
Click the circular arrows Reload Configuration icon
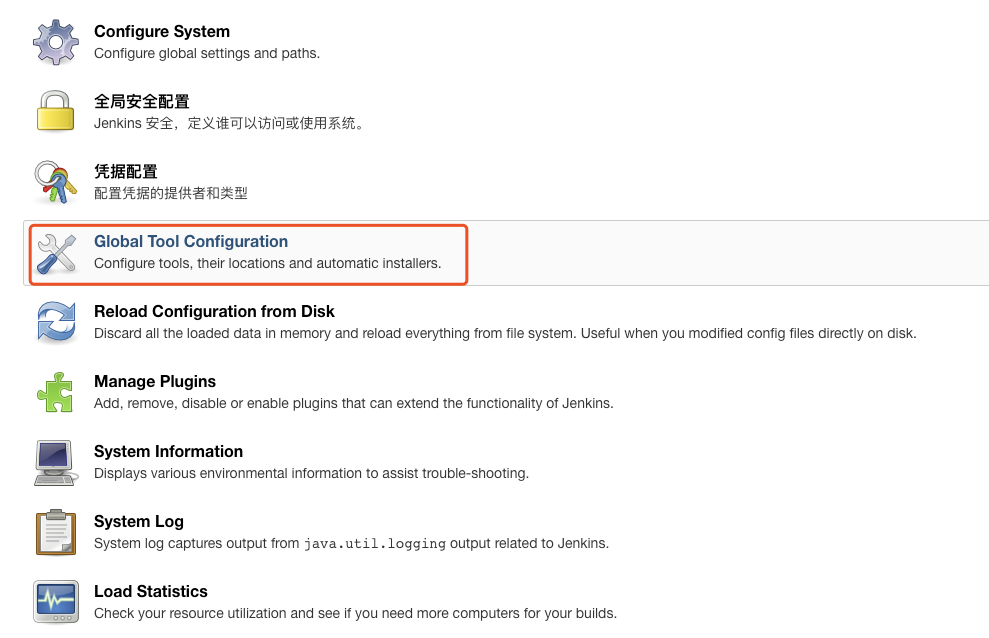tap(55, 322)
